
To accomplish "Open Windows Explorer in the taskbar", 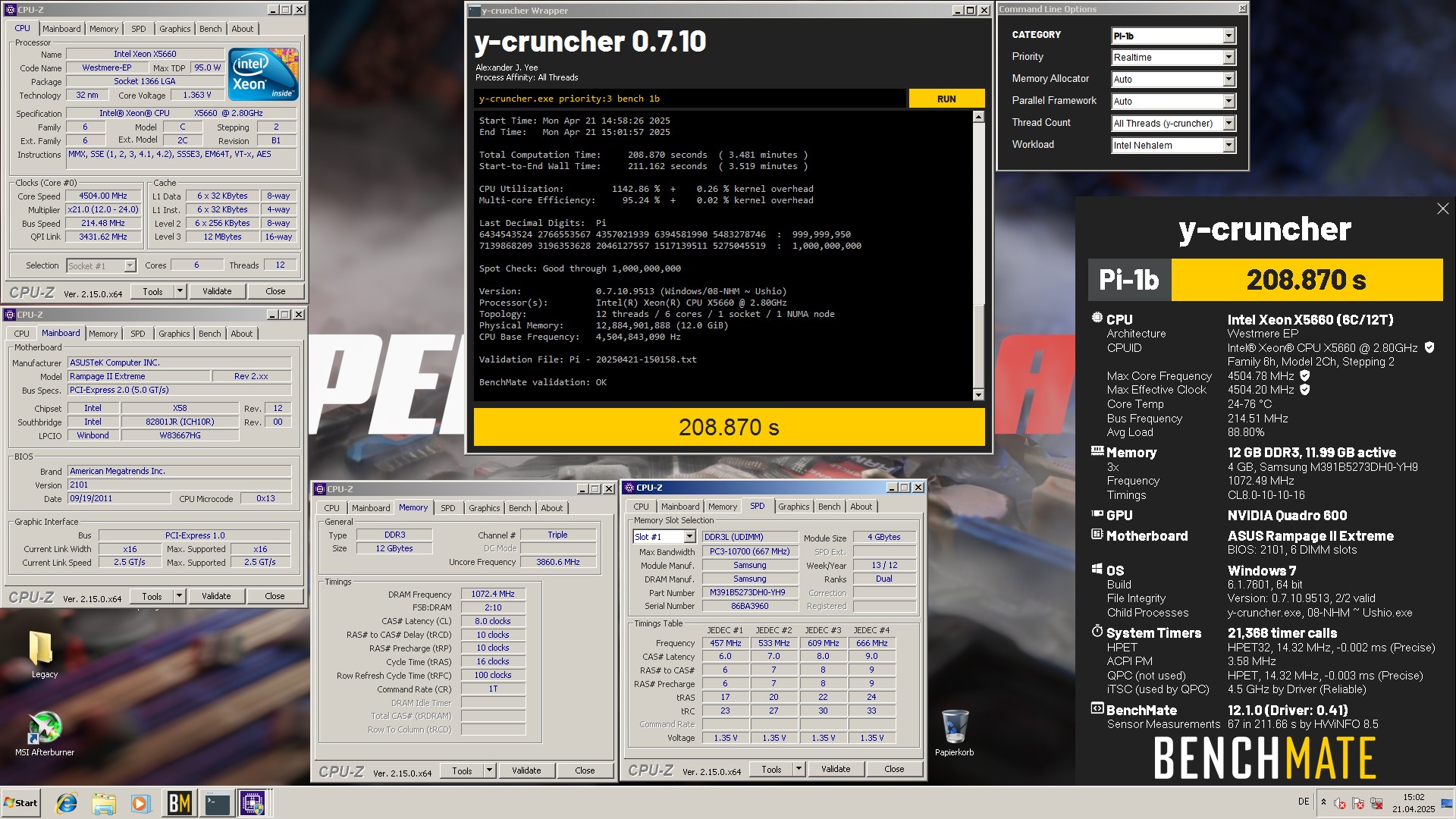I will (104, 802).
